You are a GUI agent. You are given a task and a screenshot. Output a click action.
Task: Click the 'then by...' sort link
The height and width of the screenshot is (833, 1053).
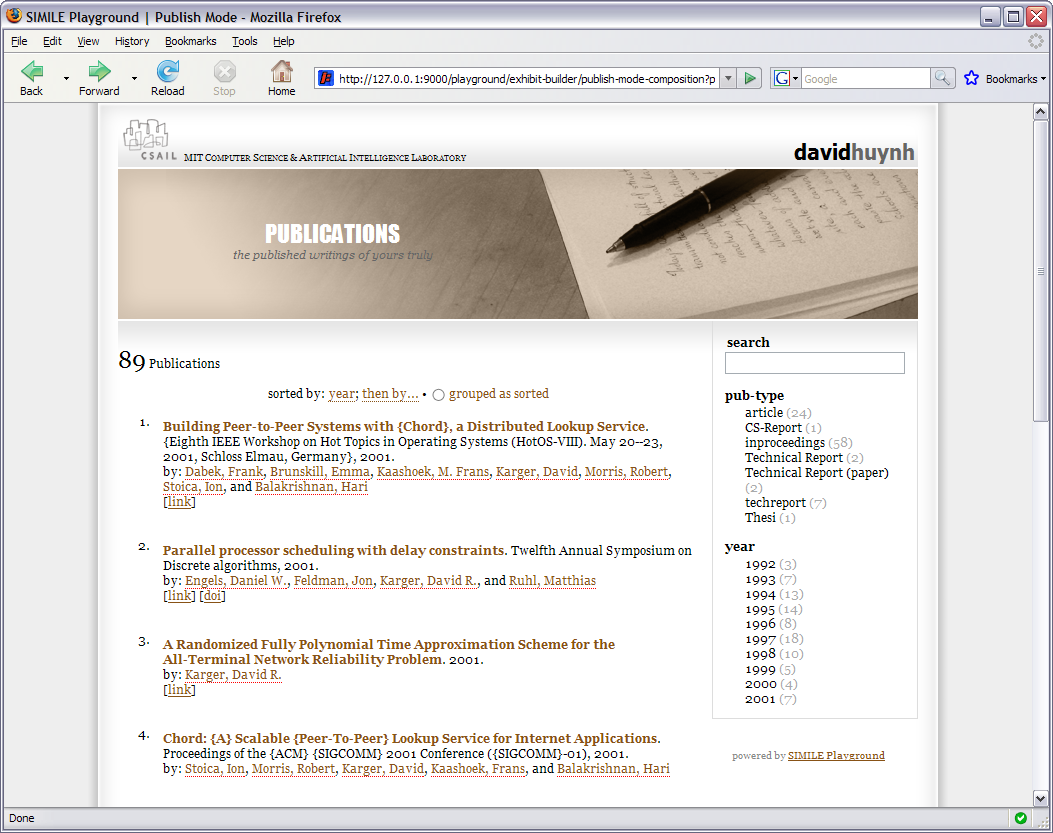click(390, 394)
